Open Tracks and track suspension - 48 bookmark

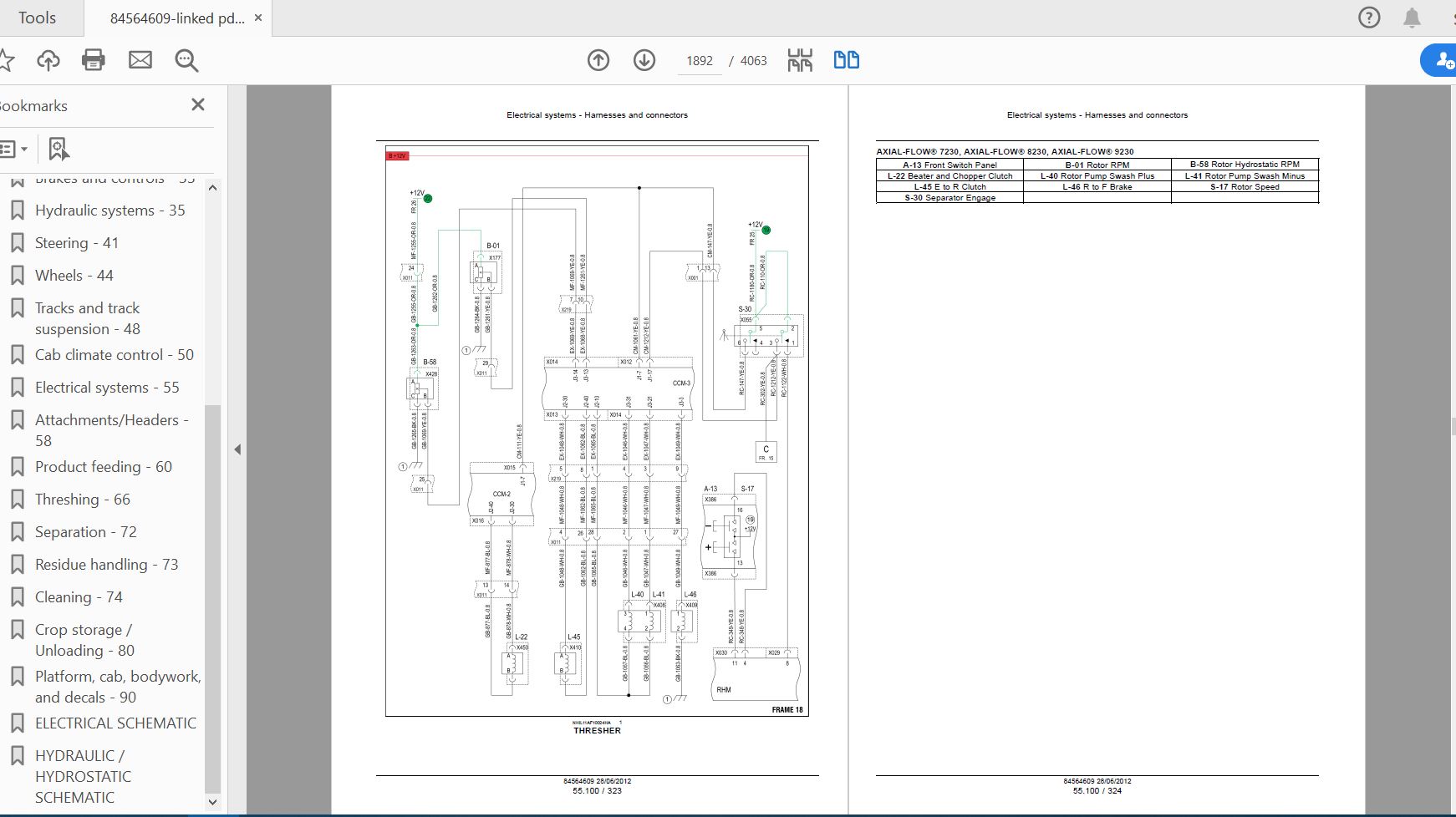88,318
